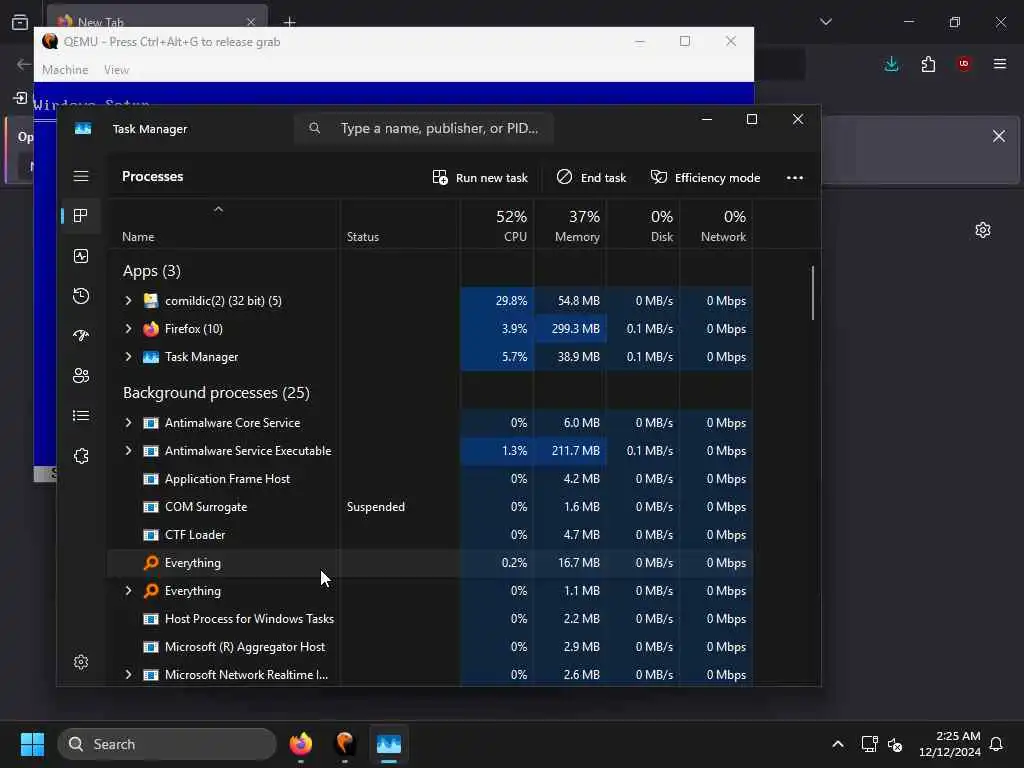
Task: Open the Firefox application hamburger menu
Action: (x=1000, y=64)
